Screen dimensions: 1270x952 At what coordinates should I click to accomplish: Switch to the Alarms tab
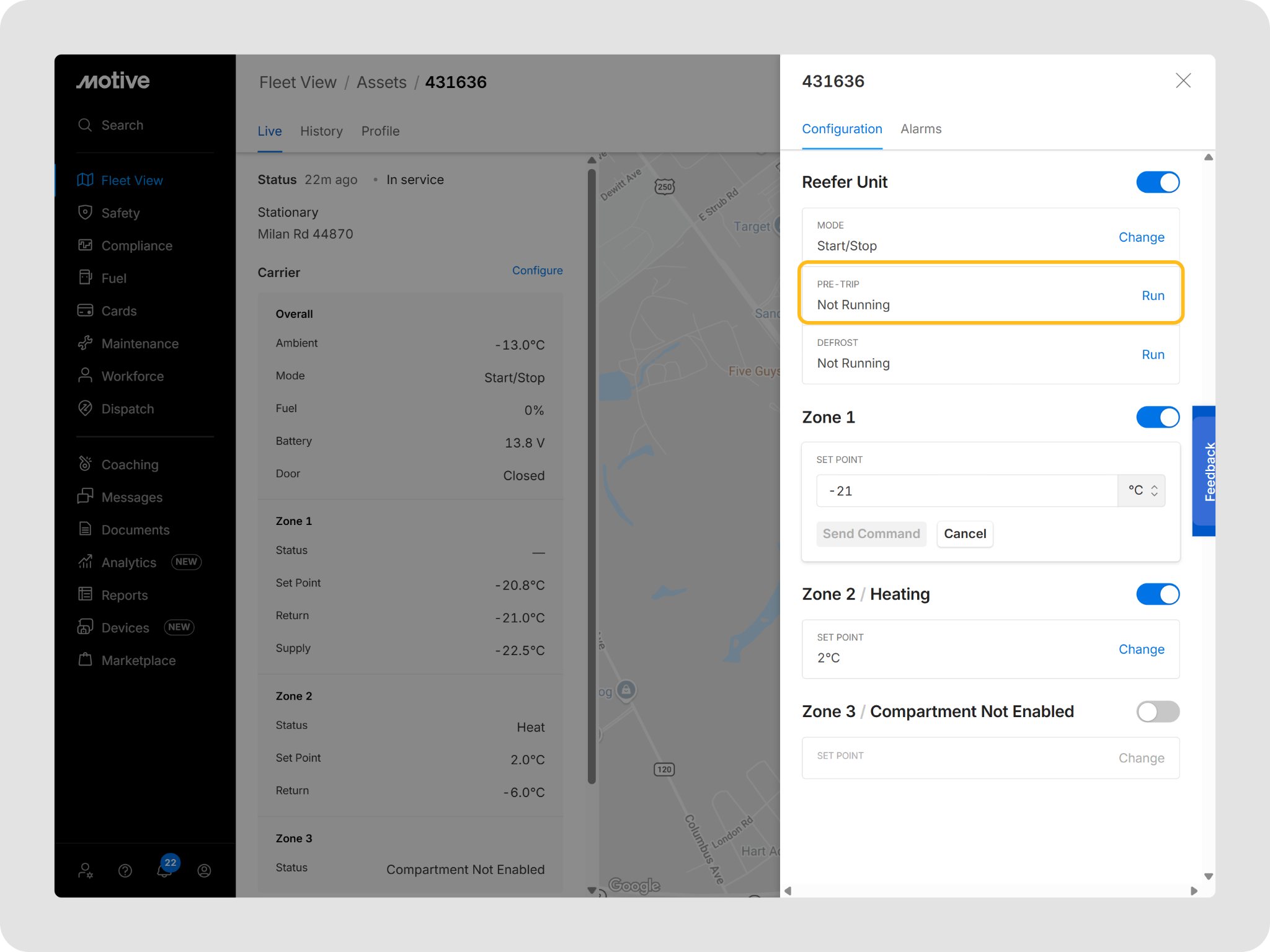click(x=920, y=129)
